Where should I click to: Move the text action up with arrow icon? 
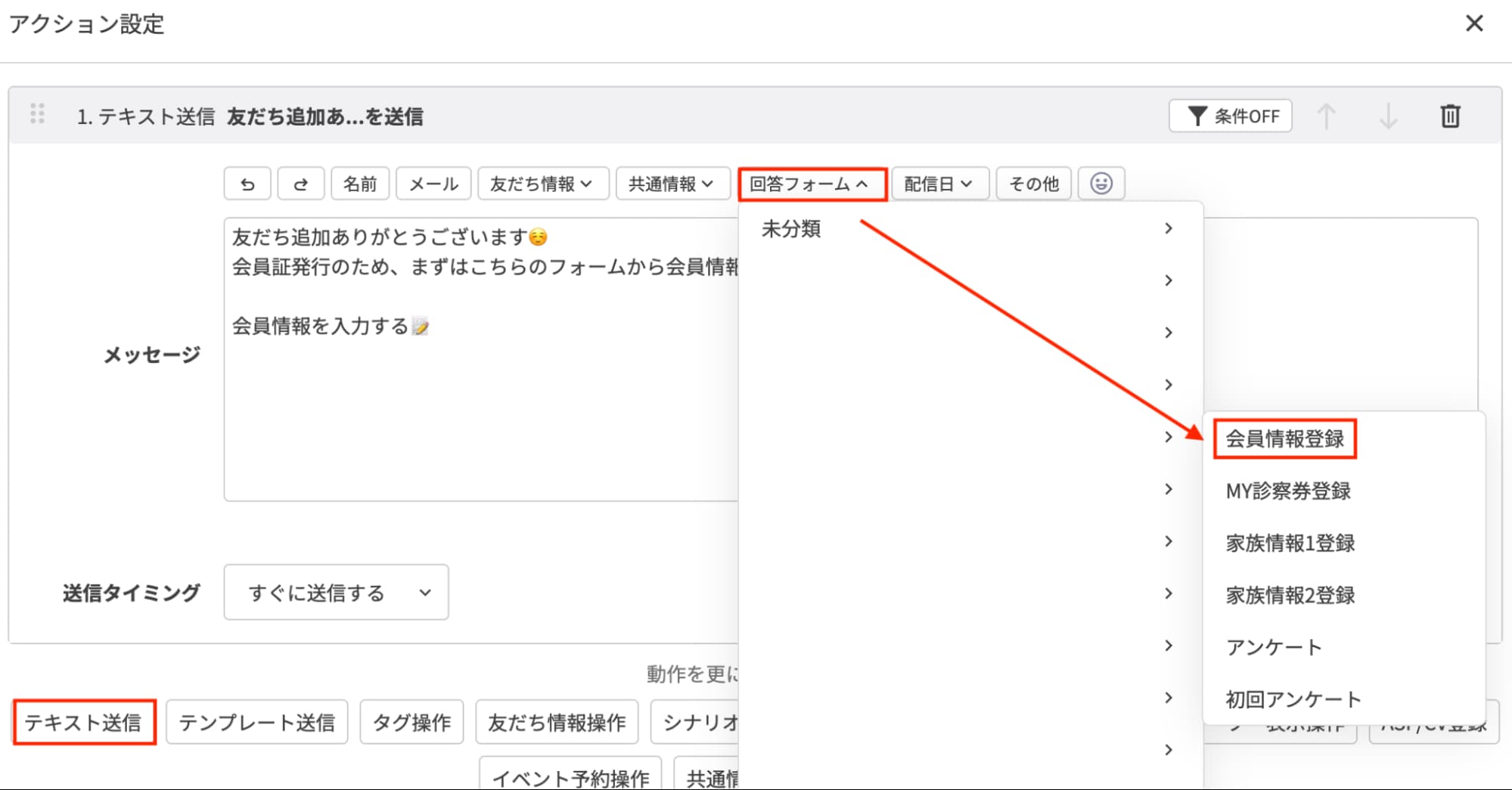pyautogui.click(x=1329, y=116)
